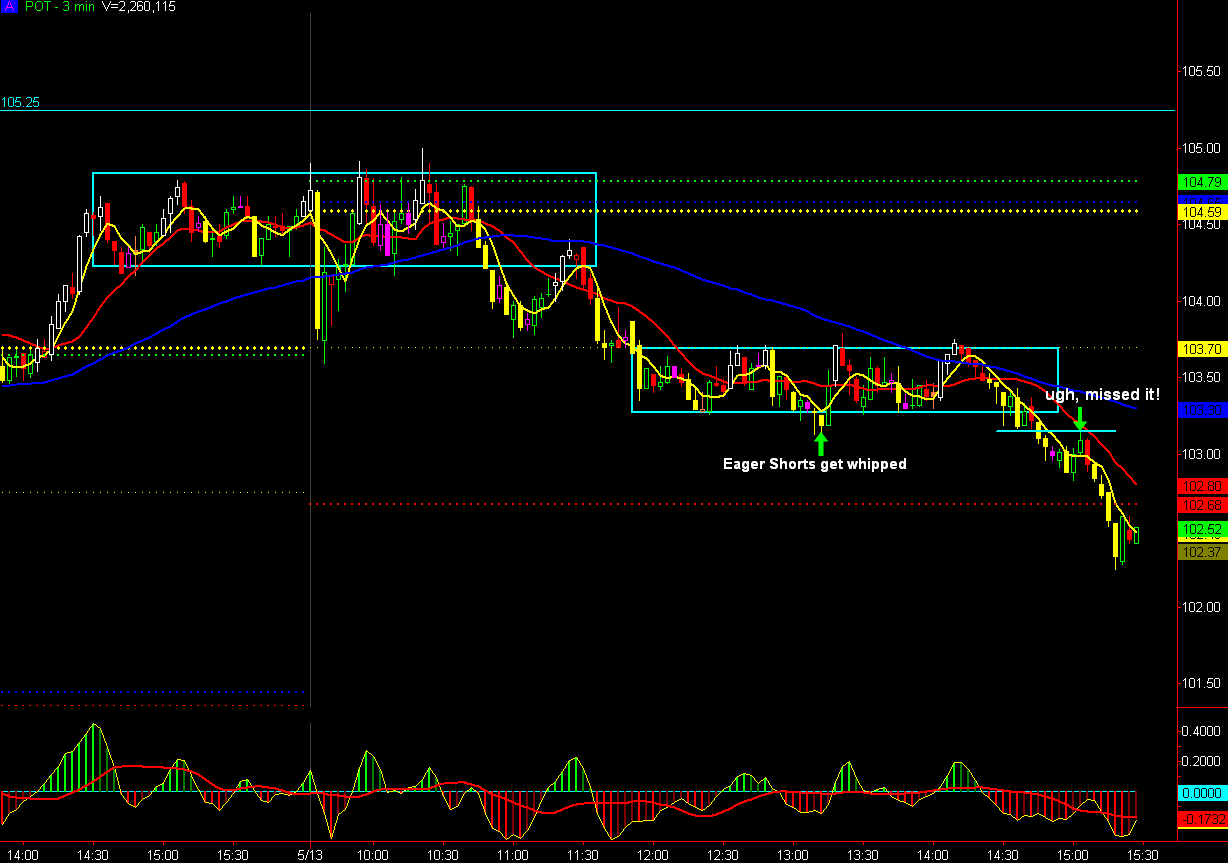Click the 0.2000 oscillator axis label
The height and width of the screenshot is (863, 1228).
coord(1201,761)
